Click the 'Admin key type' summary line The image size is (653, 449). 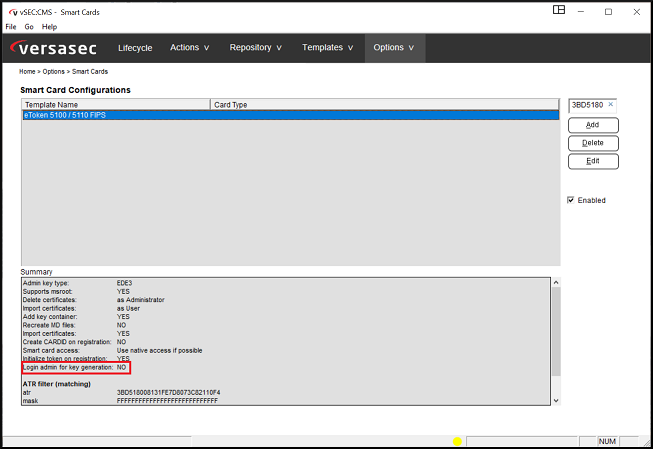click(77, 283)
